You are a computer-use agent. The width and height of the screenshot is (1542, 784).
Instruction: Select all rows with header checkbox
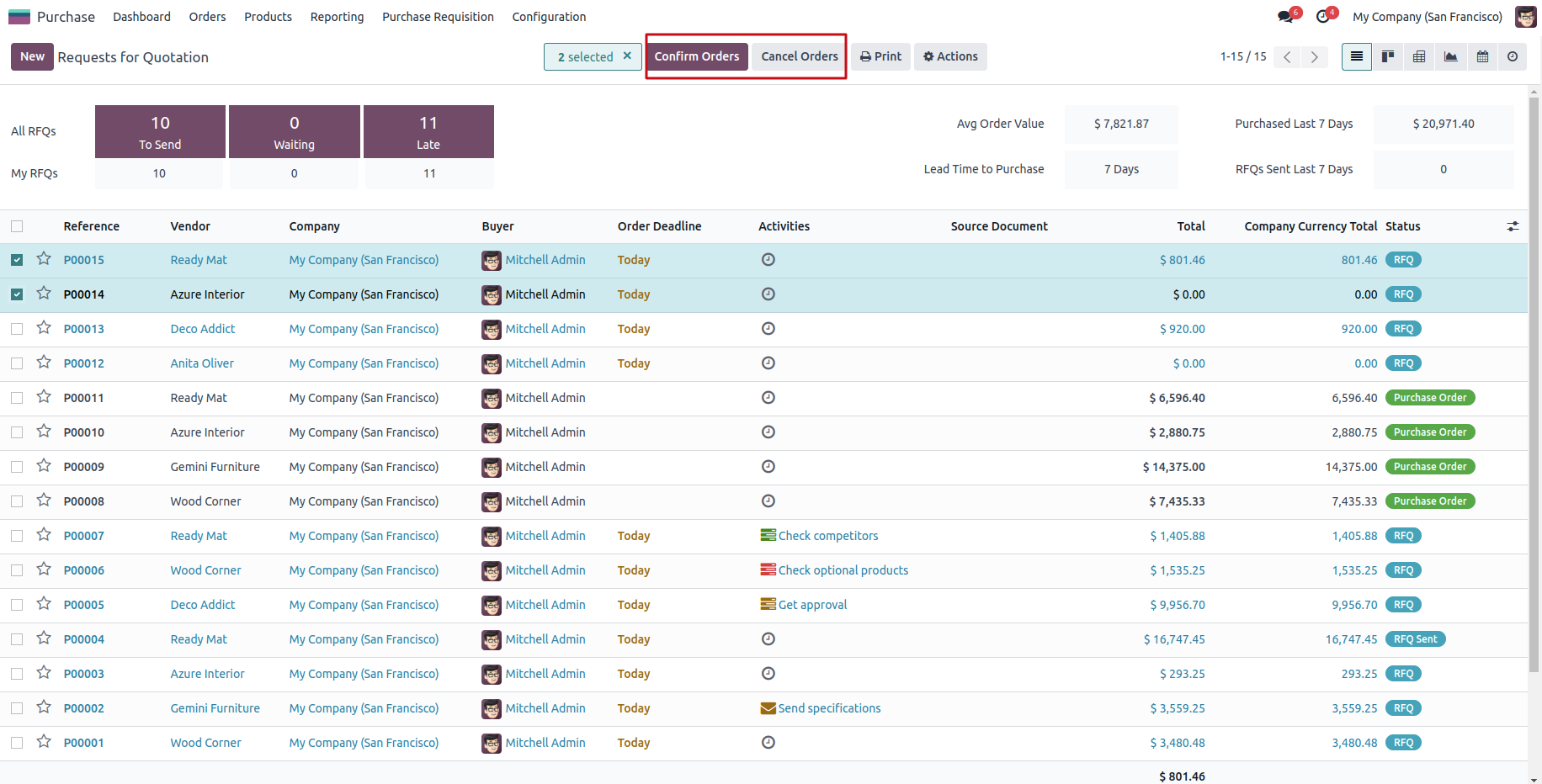(17, 226)
